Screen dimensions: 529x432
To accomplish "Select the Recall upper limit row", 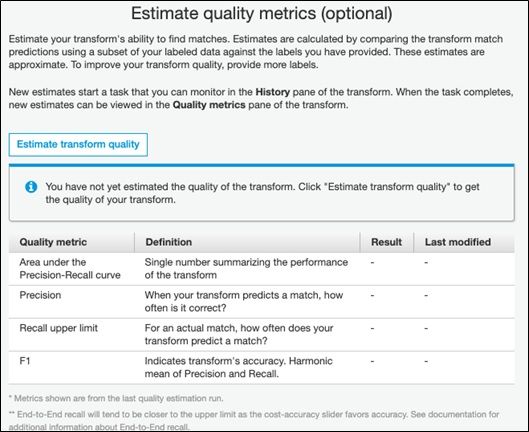I will point(261,334).
